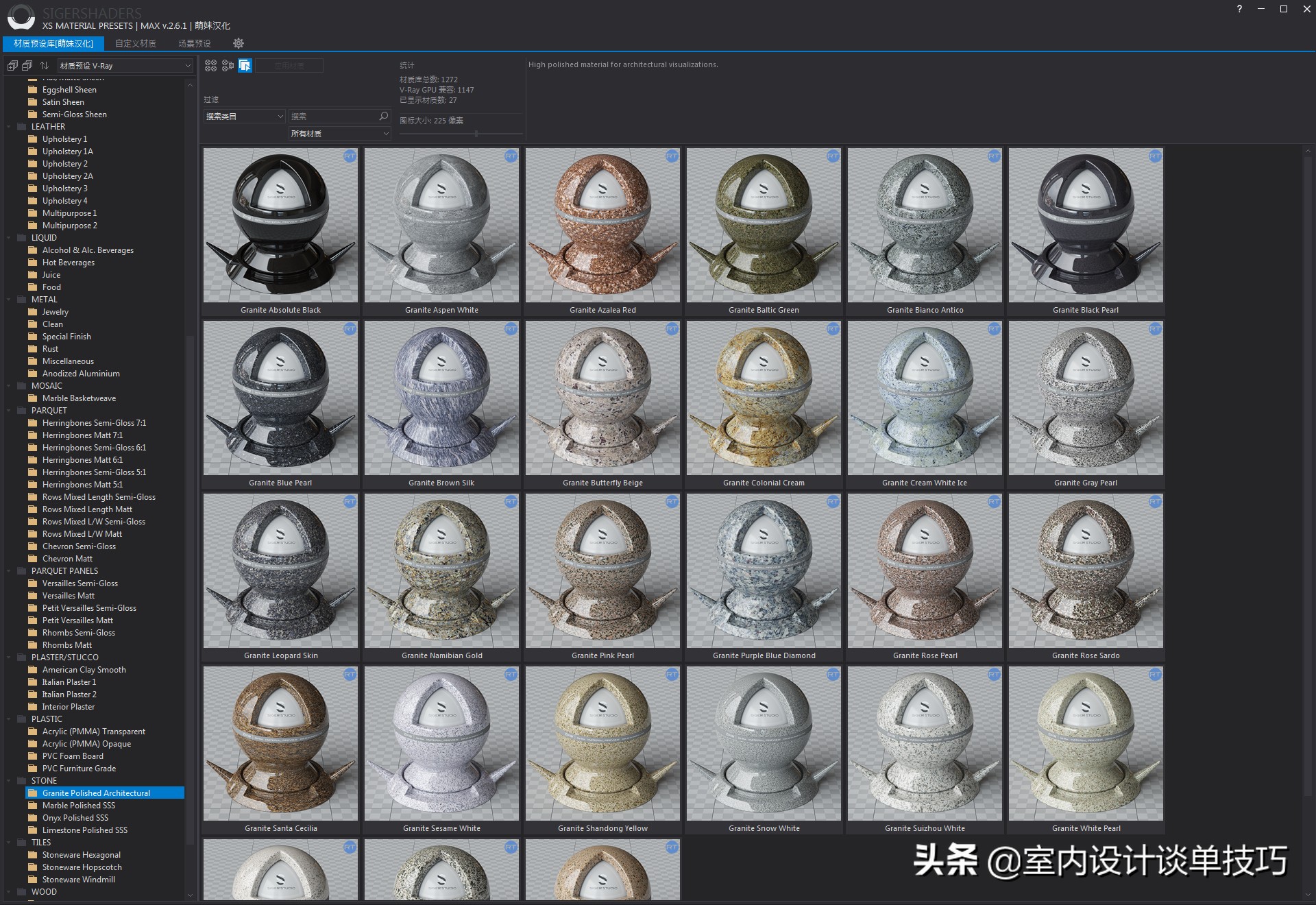Click the ? help button in title bar
Image resolution: width=1316 pixels, height=905 pixels.
[1239, 9]
